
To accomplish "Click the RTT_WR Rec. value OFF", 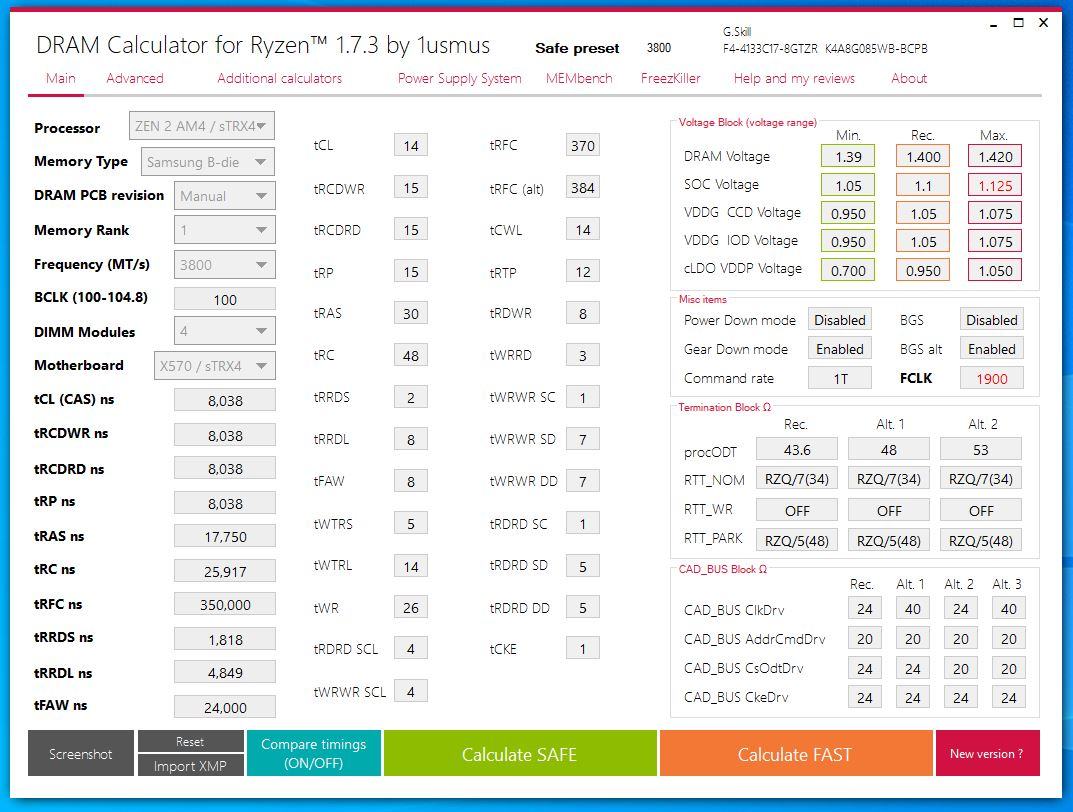I will [x=797, y=510].
